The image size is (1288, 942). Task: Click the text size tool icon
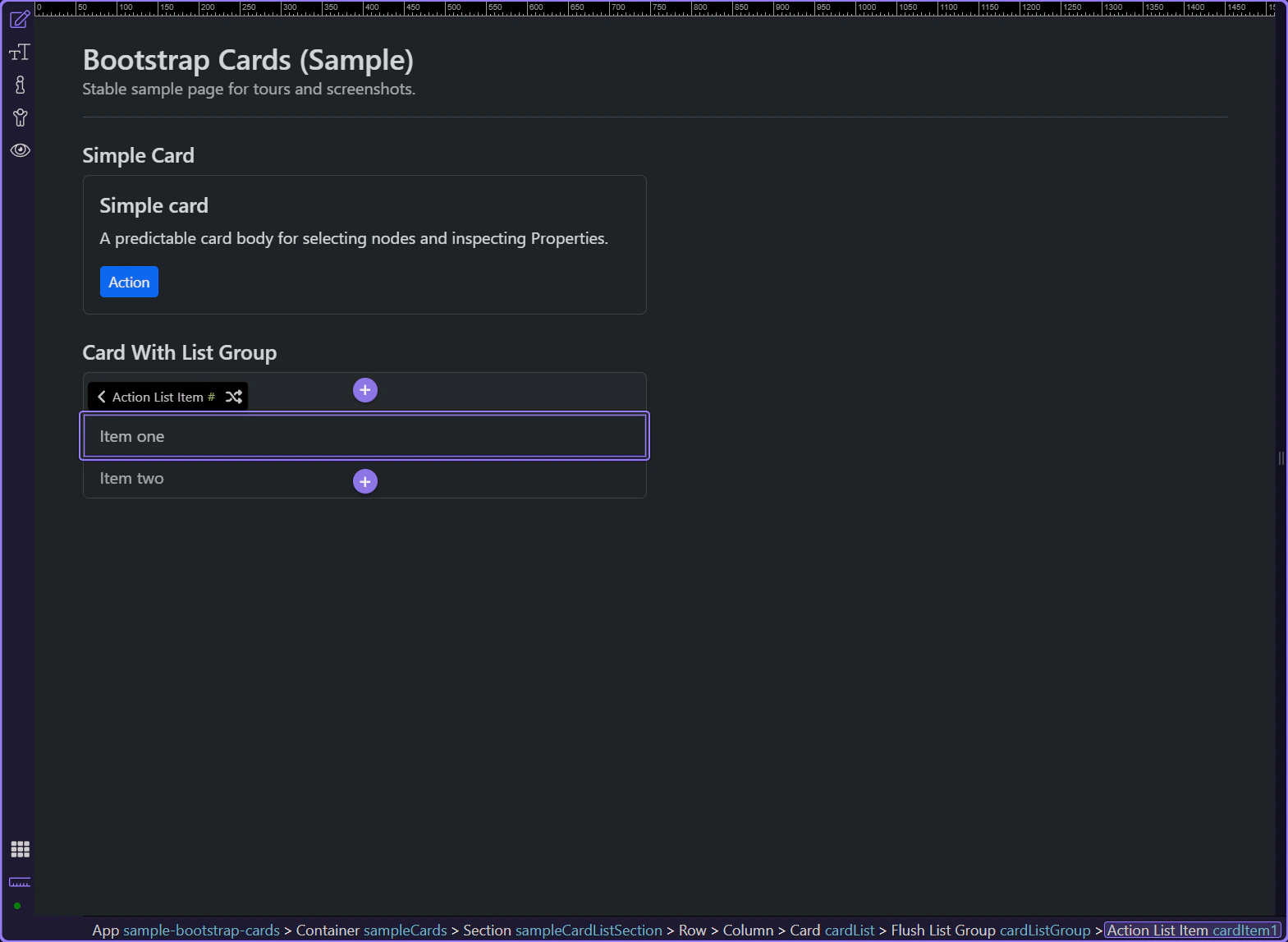coord(20,53)
